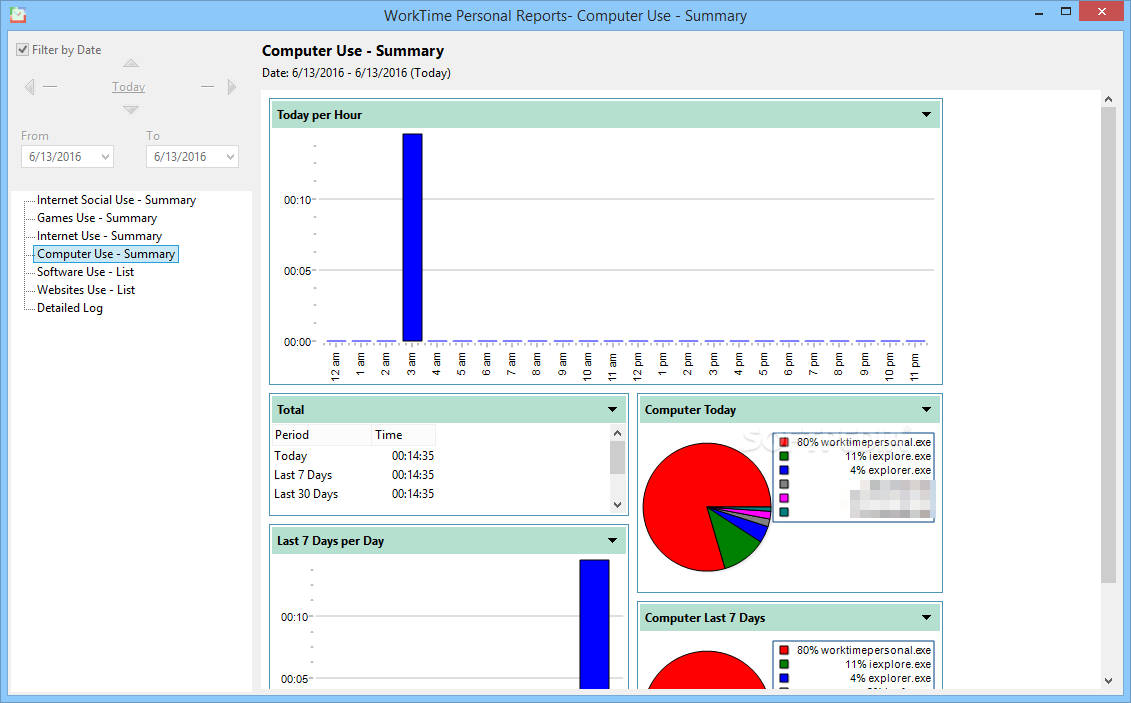The image size is (1131, 703).
Task: Click red worktimepersonal.exe swatch in Computer Today legend
Action: 784,442
